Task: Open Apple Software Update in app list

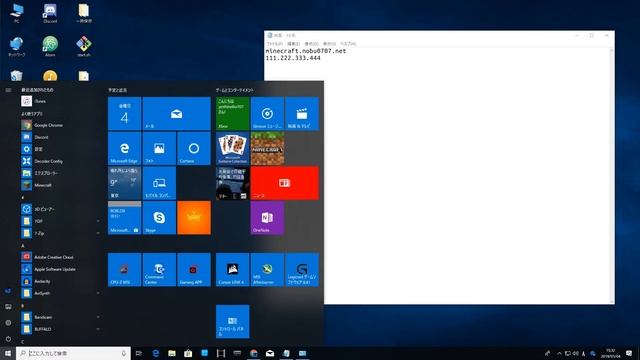Action: tap(60, 269)
